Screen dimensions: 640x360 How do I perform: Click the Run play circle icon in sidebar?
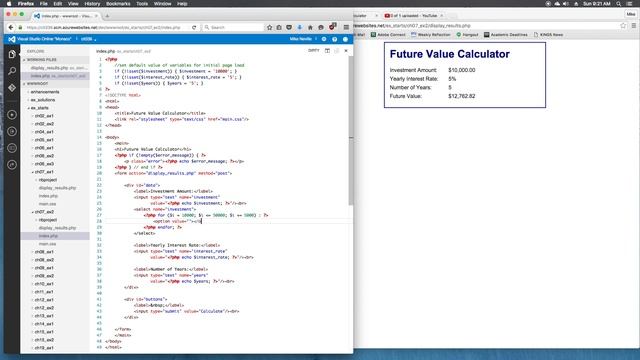[x=12, y=115]
